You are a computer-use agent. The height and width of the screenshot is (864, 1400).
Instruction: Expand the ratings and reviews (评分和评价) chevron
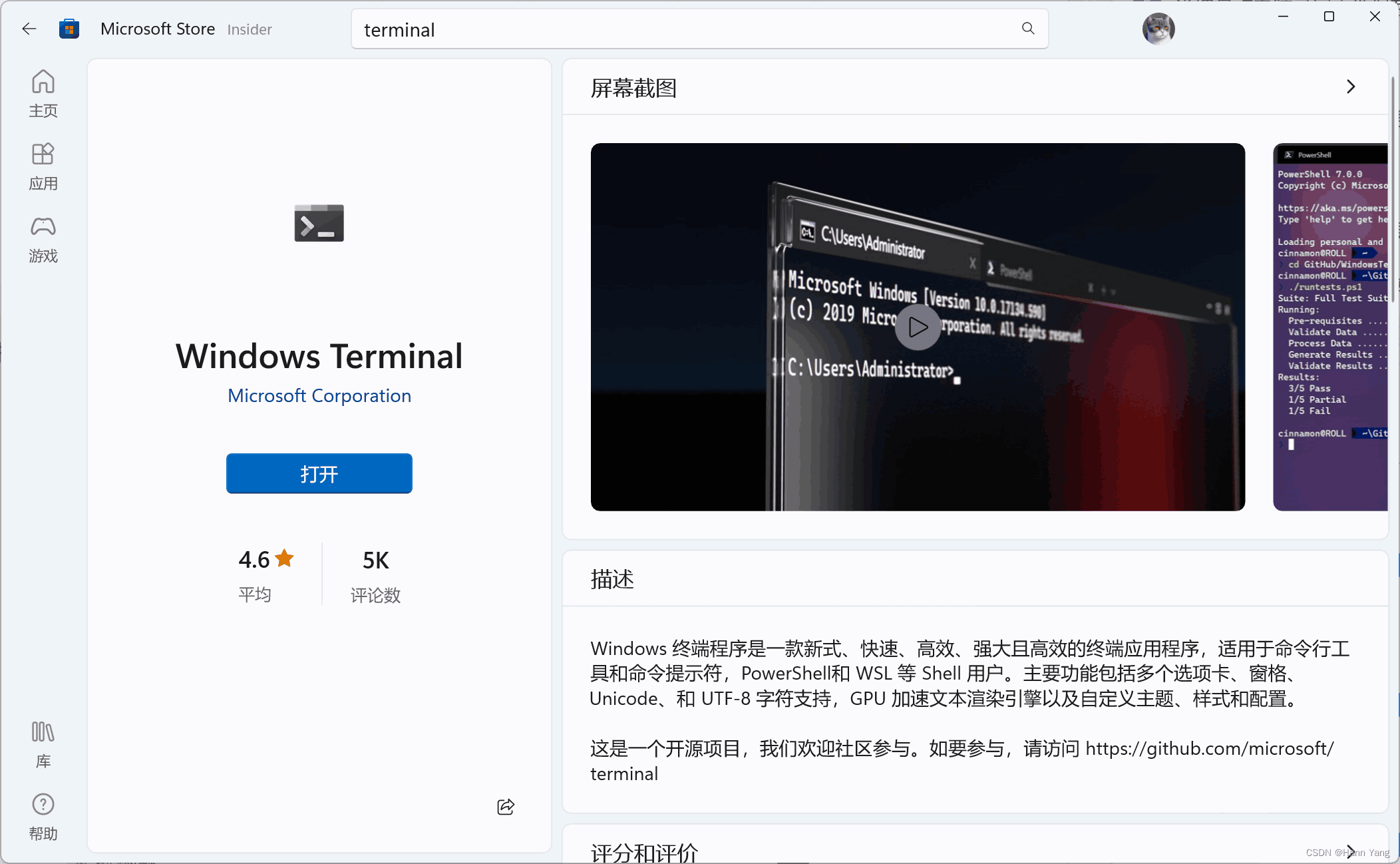(1350, 851)
